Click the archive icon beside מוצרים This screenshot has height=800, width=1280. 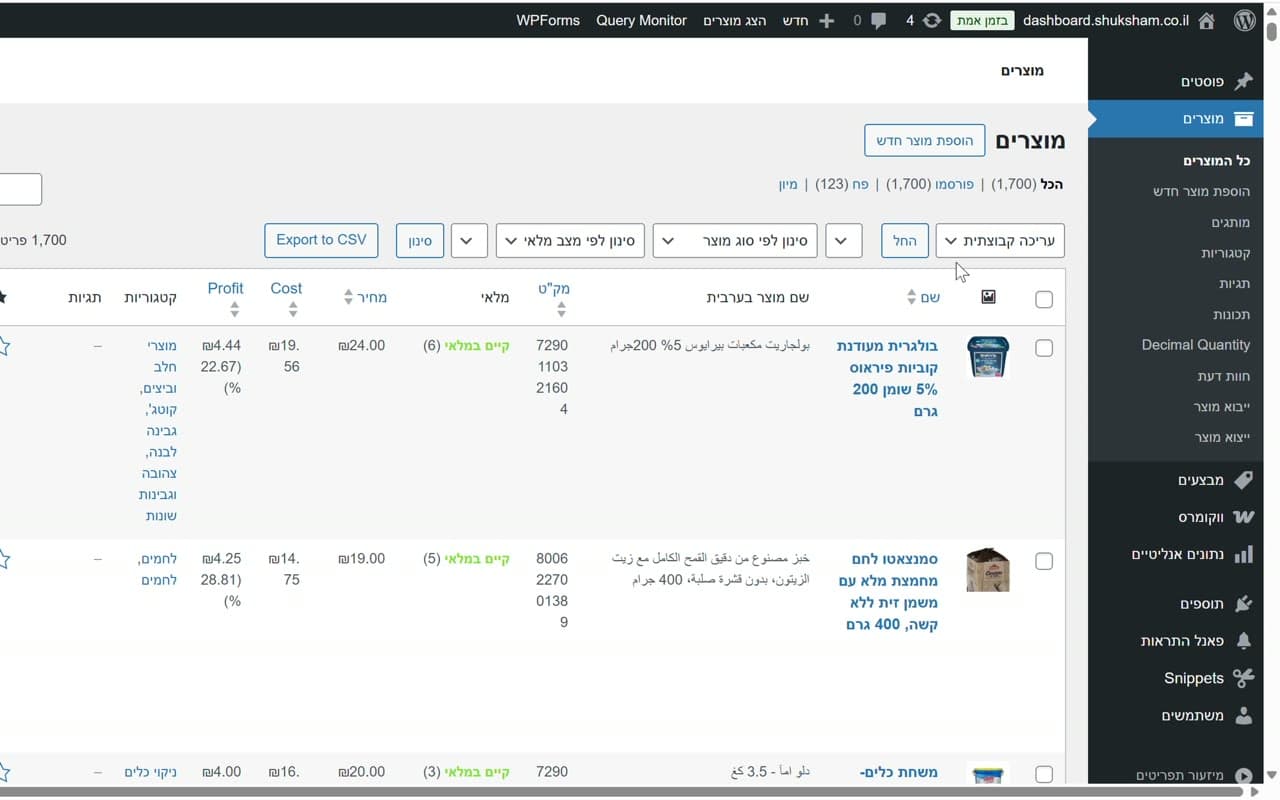point(1243,119)
